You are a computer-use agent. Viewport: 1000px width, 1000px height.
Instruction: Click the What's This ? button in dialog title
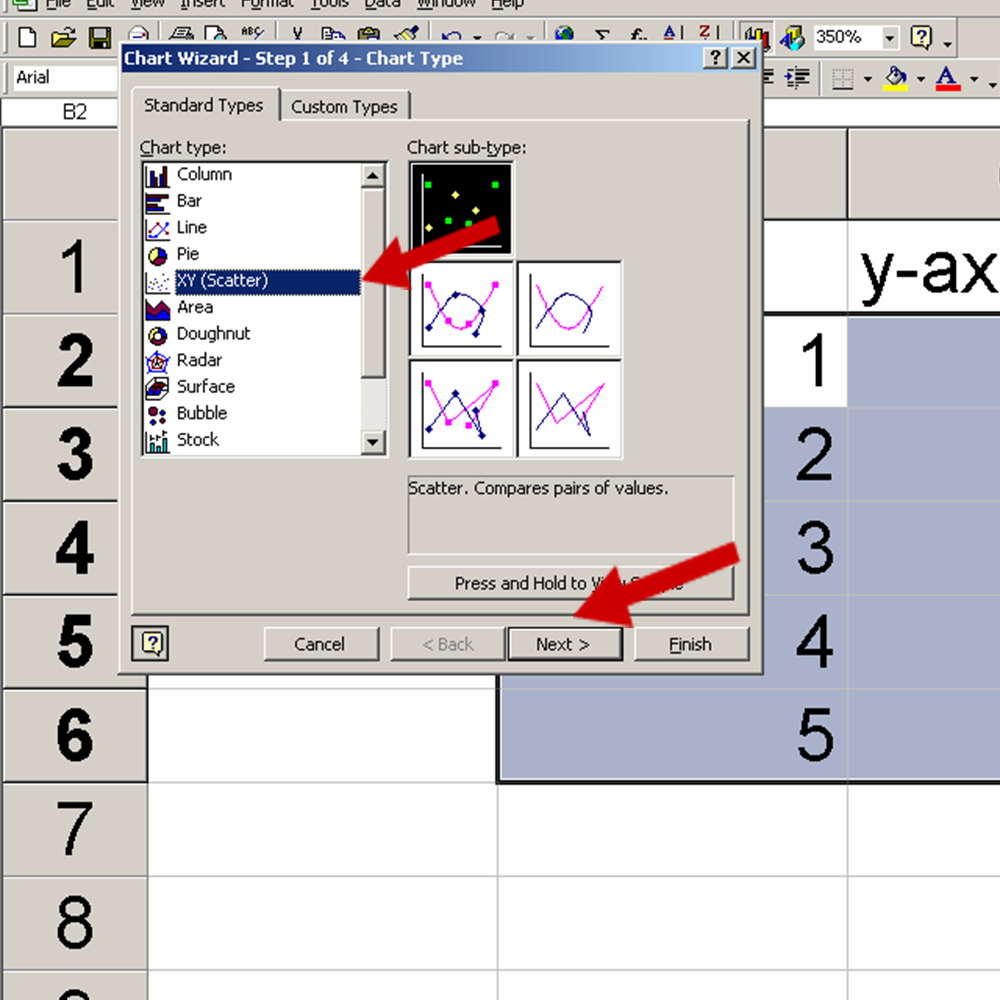(715, 58)
